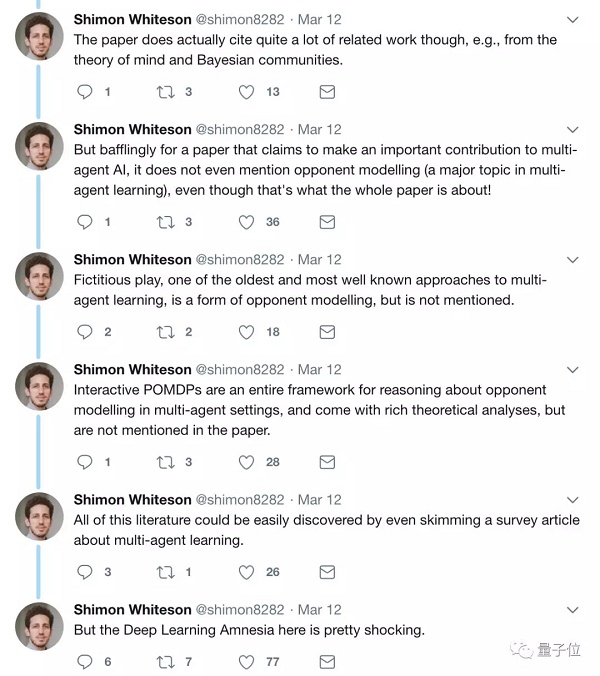The height and width of the screenshot is (676, 600).
Task: Reply to the 'Deep Learning Amnesia' tweet
Action: pos(85,662)
